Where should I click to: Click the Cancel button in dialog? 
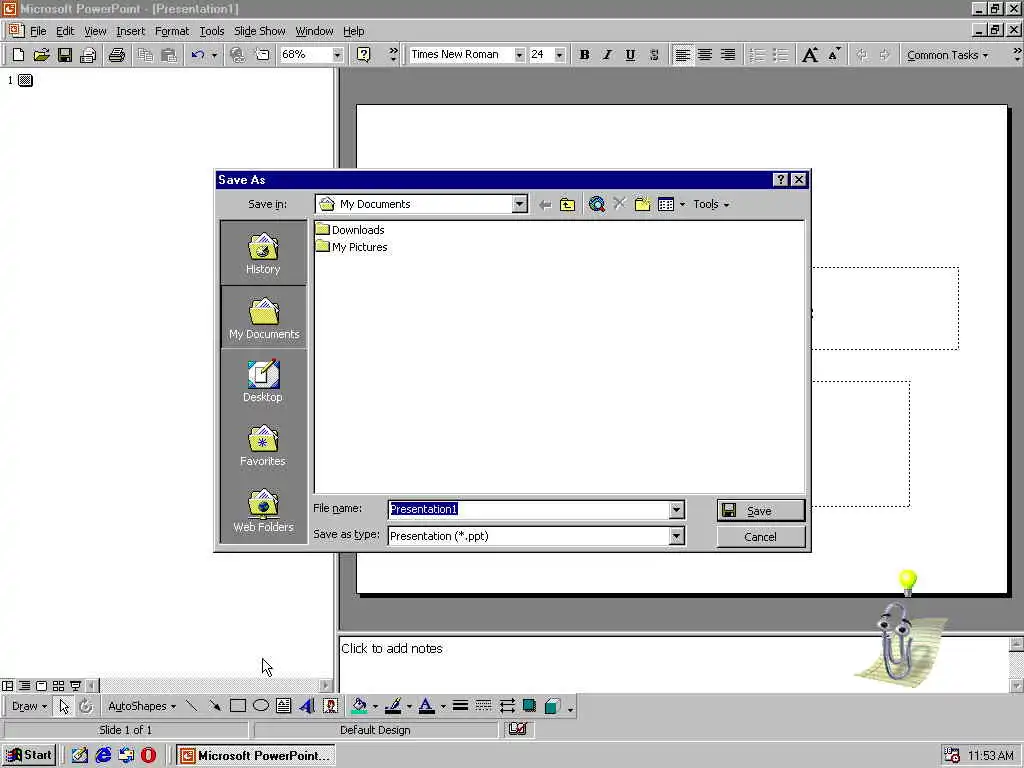point(761,537)
